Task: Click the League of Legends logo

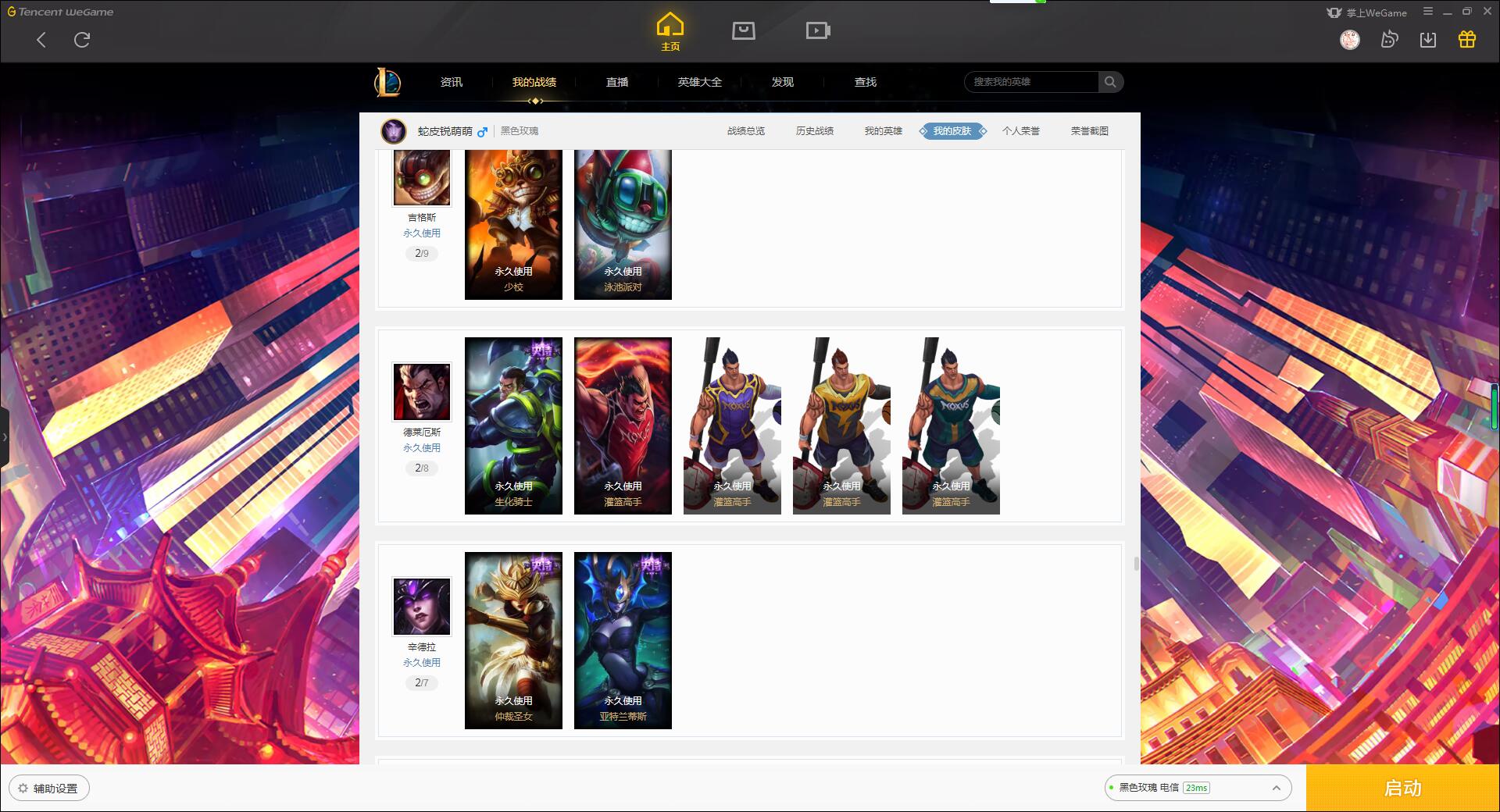Action: (387, 82)
